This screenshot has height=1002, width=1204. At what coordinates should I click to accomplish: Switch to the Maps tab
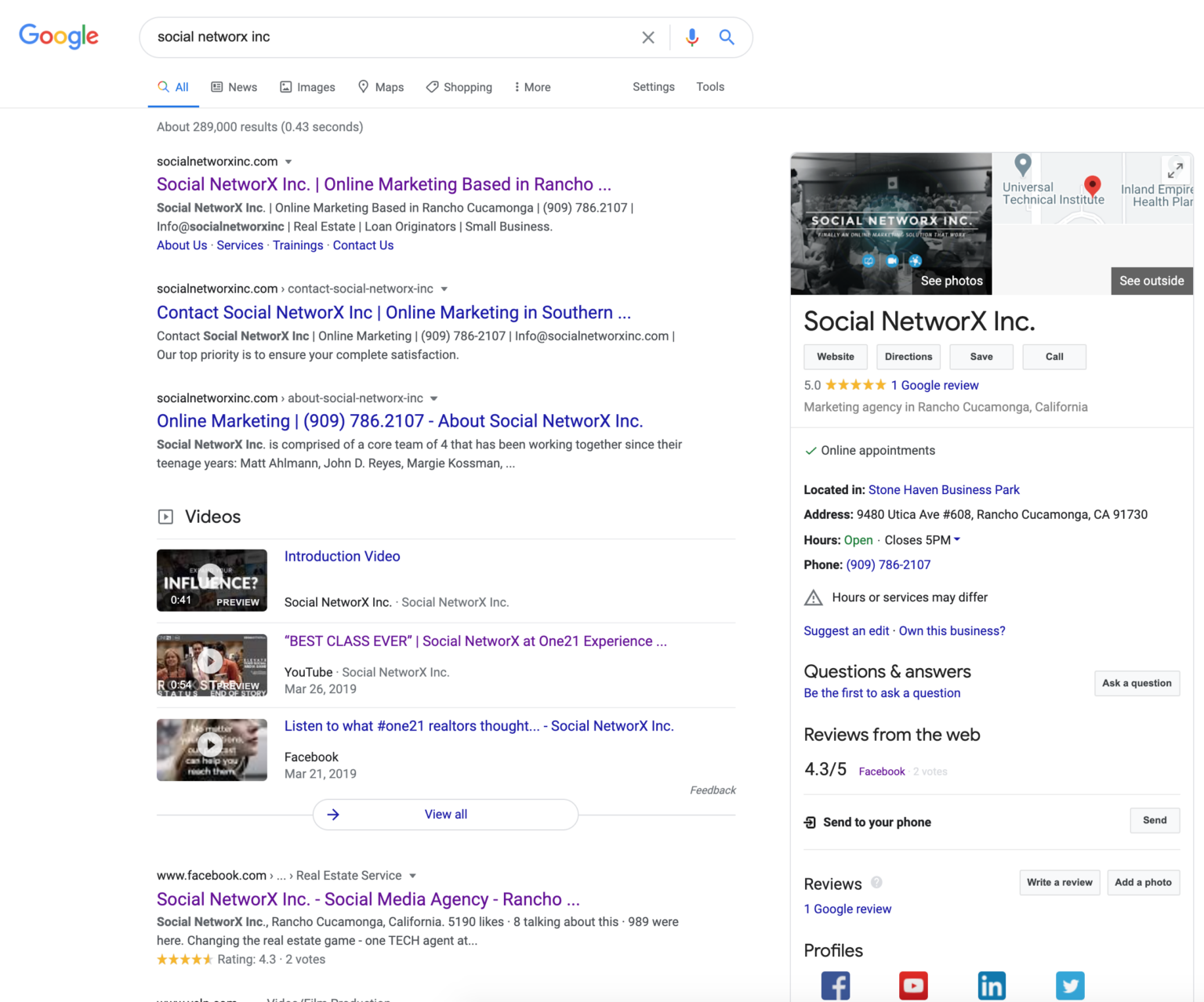click(381, 87)
